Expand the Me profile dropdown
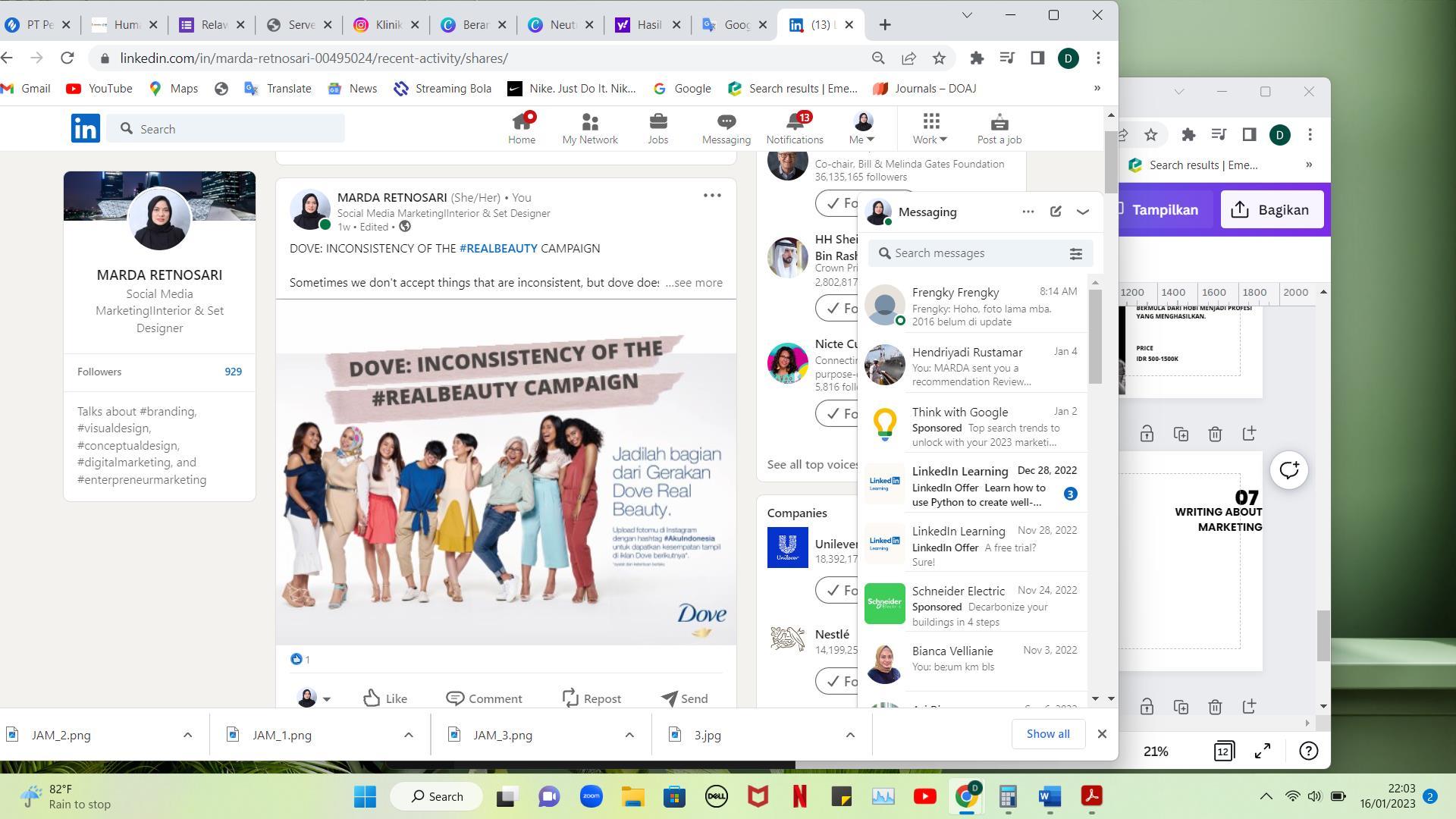 click(862, 129)
